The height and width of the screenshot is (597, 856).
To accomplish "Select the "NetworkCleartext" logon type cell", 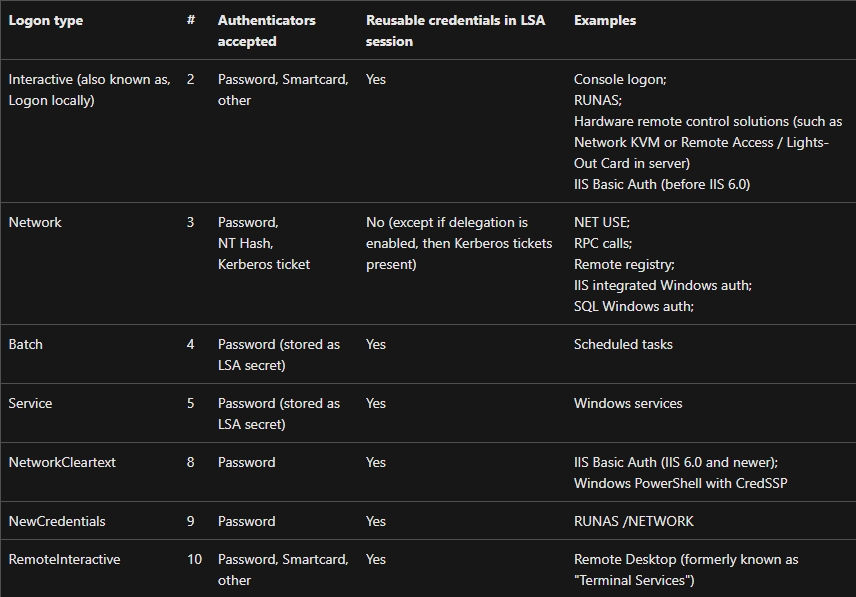I will point(62,462).
